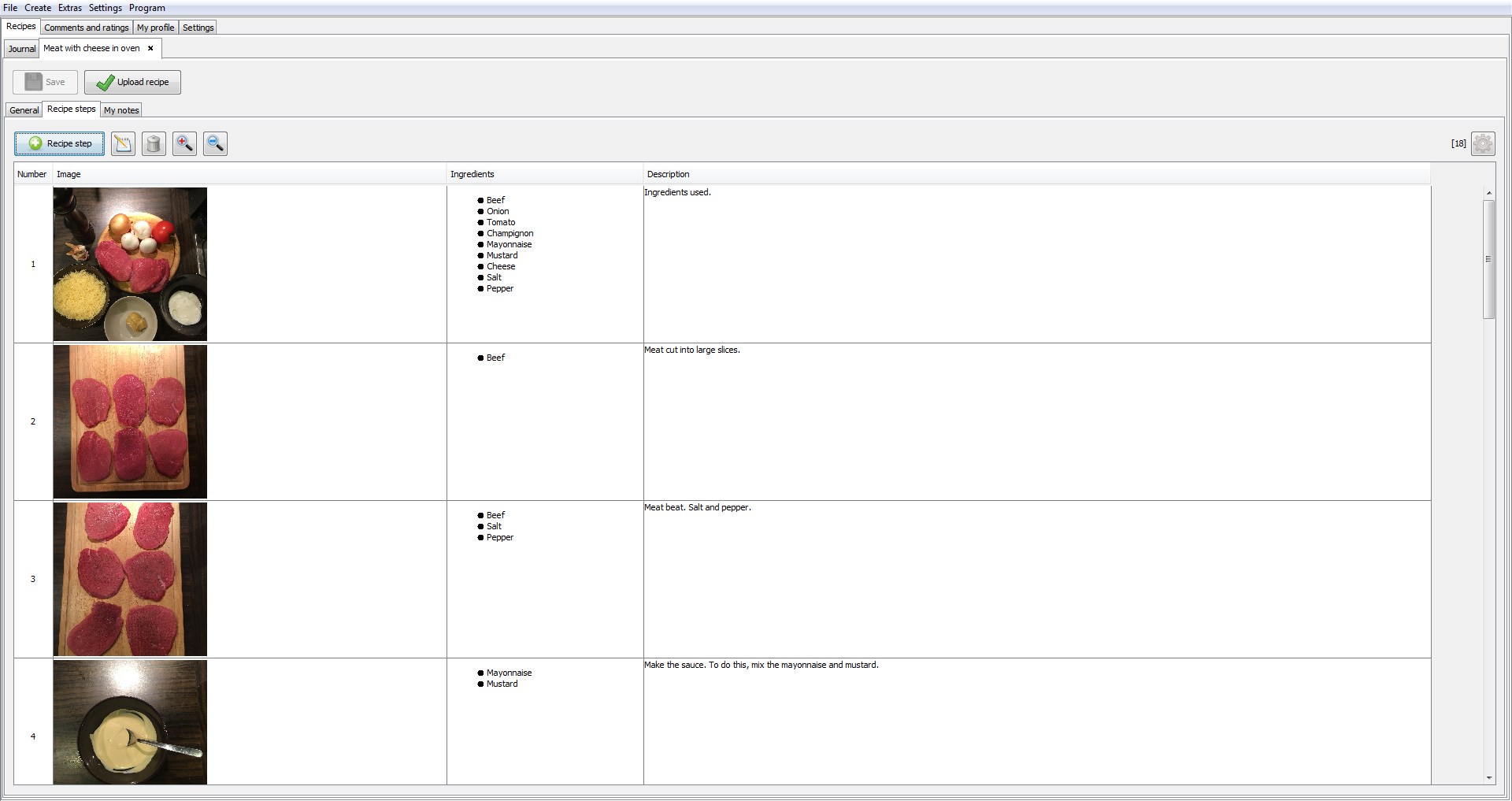
Task: Click the delete step trash icon
Action: point(153,143)
